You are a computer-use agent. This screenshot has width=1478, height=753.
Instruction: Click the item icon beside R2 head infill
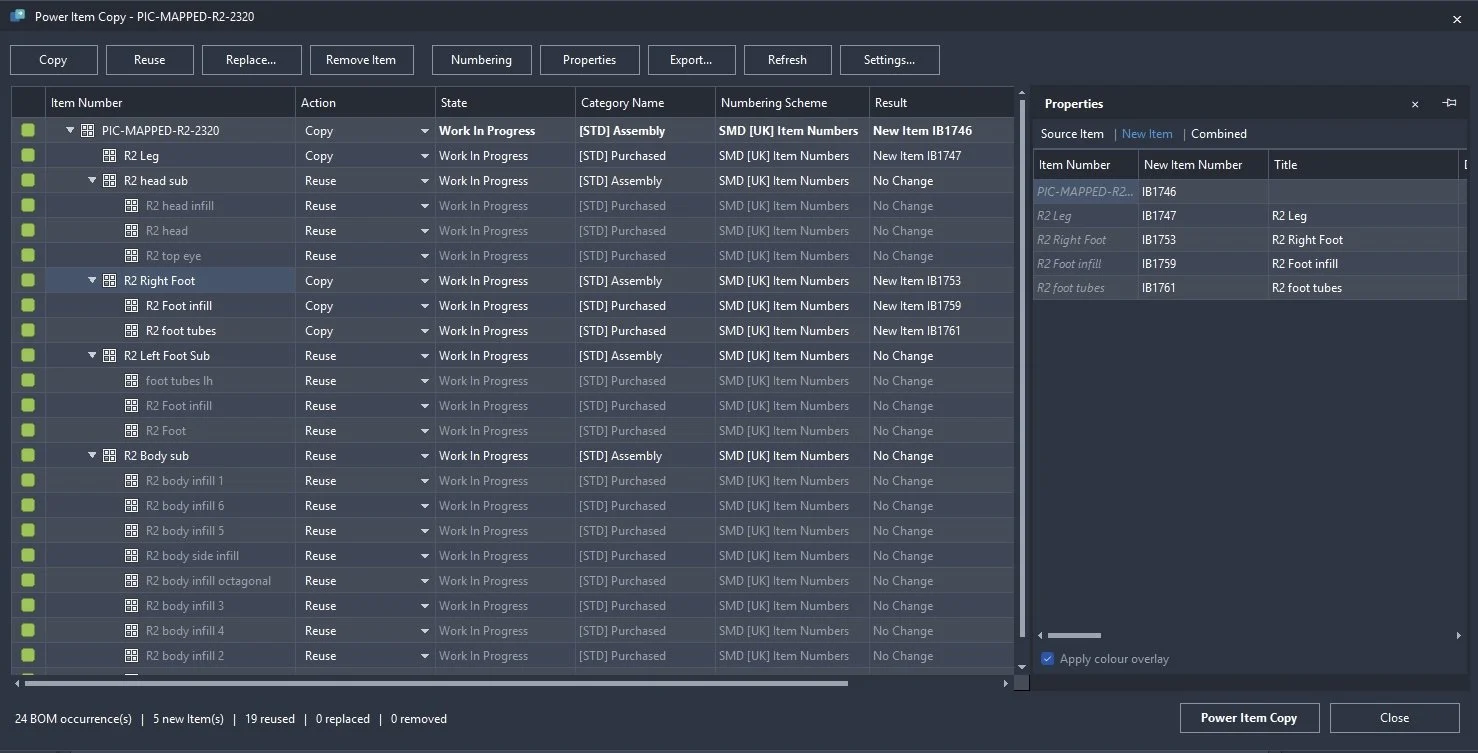pos(131,206)
